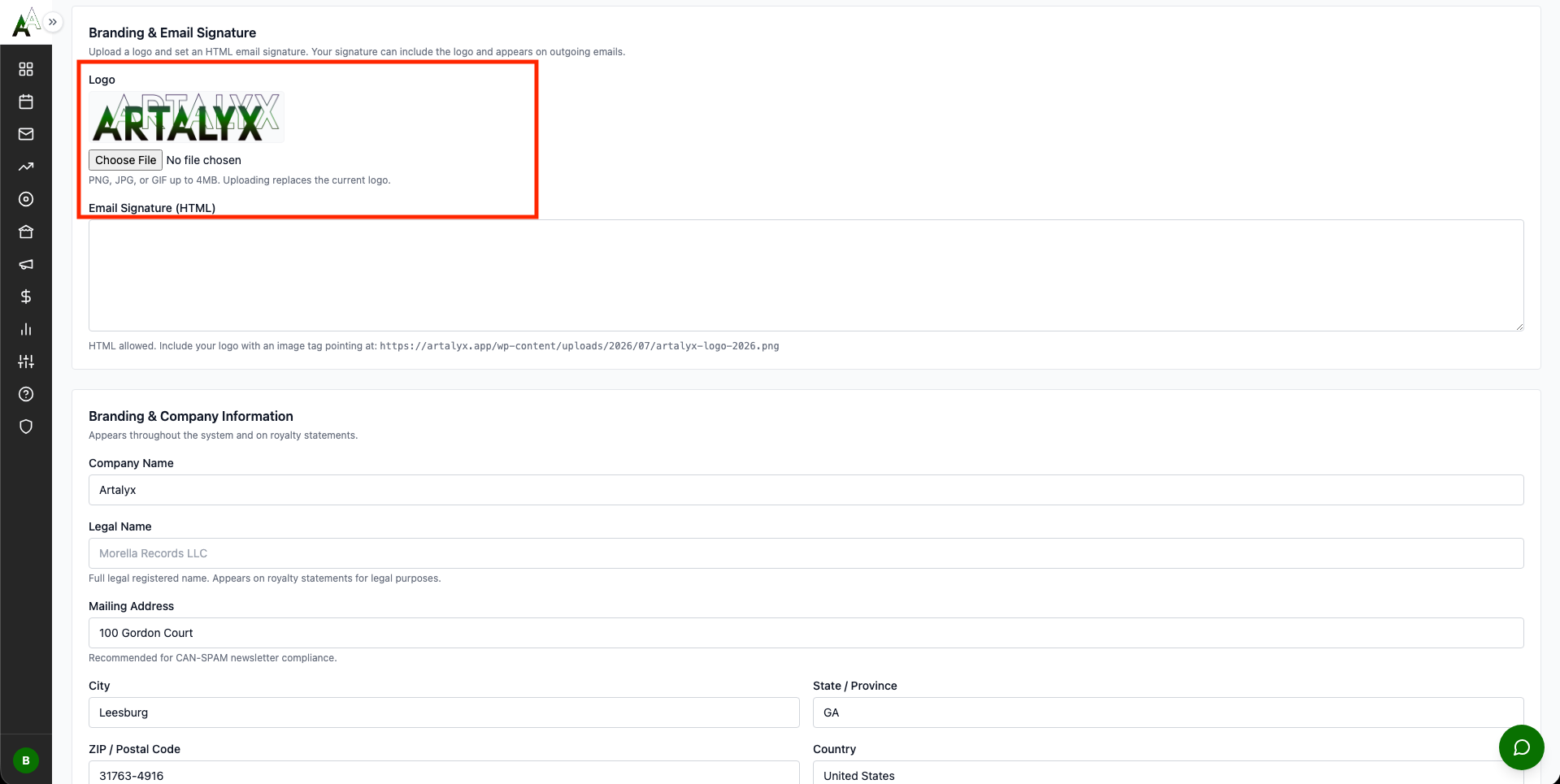The width and height of the screenshot is (1560, 784).
Task: Click the City field containing Leesburg
Action: [x=444, y=713]
